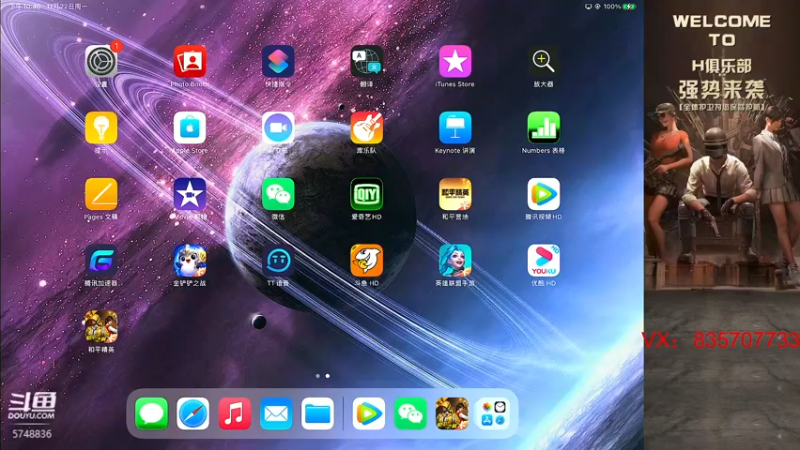800x450 pixels.
Task: Open Safari from the dock
Action: pos(193,413)
